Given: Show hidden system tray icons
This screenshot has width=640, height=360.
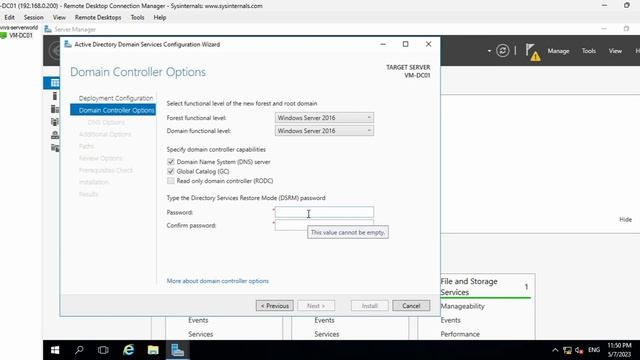Looking at the screenshot, I should [x=555, y=350].
